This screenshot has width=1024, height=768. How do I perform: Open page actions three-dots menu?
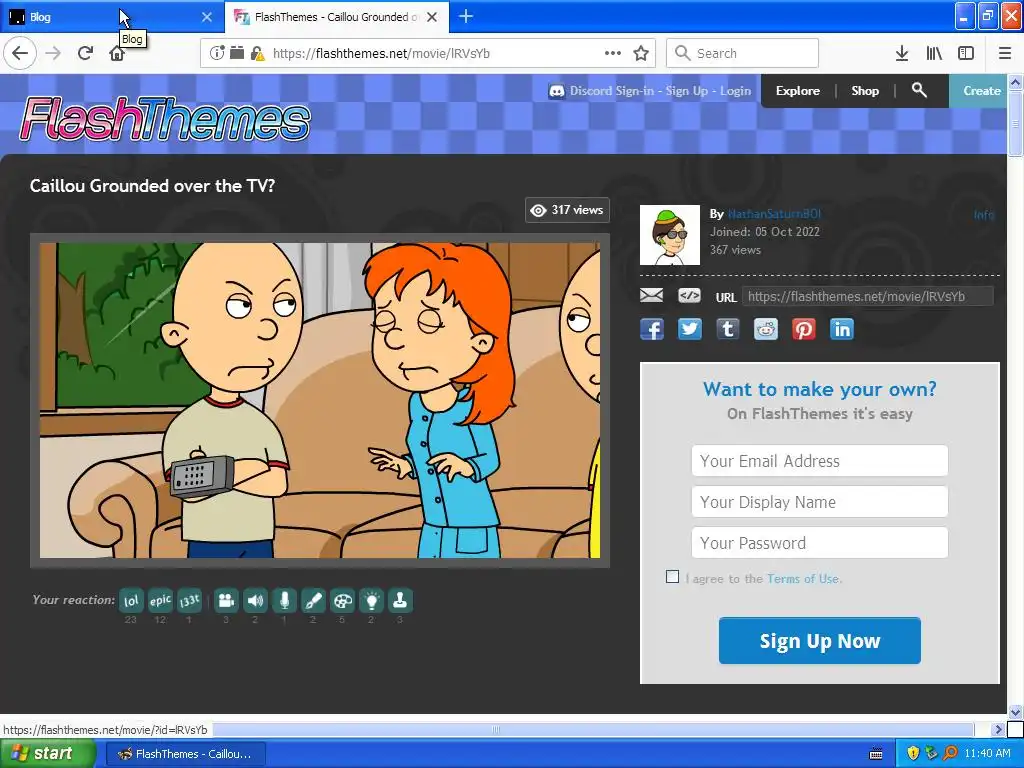(x=613, y=53)
